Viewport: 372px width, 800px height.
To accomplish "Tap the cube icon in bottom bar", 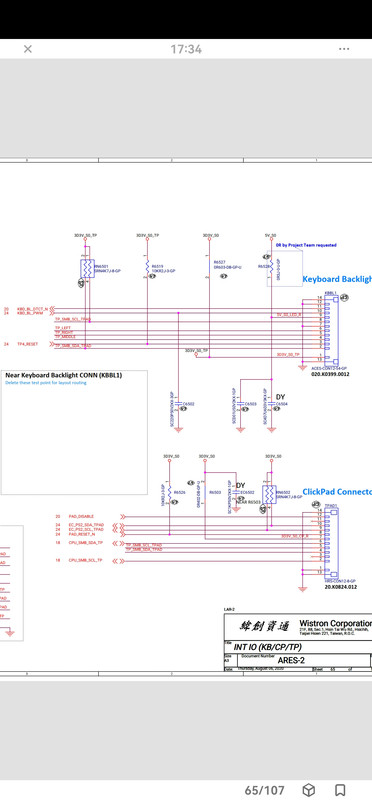I will click(x=308, y=790).
